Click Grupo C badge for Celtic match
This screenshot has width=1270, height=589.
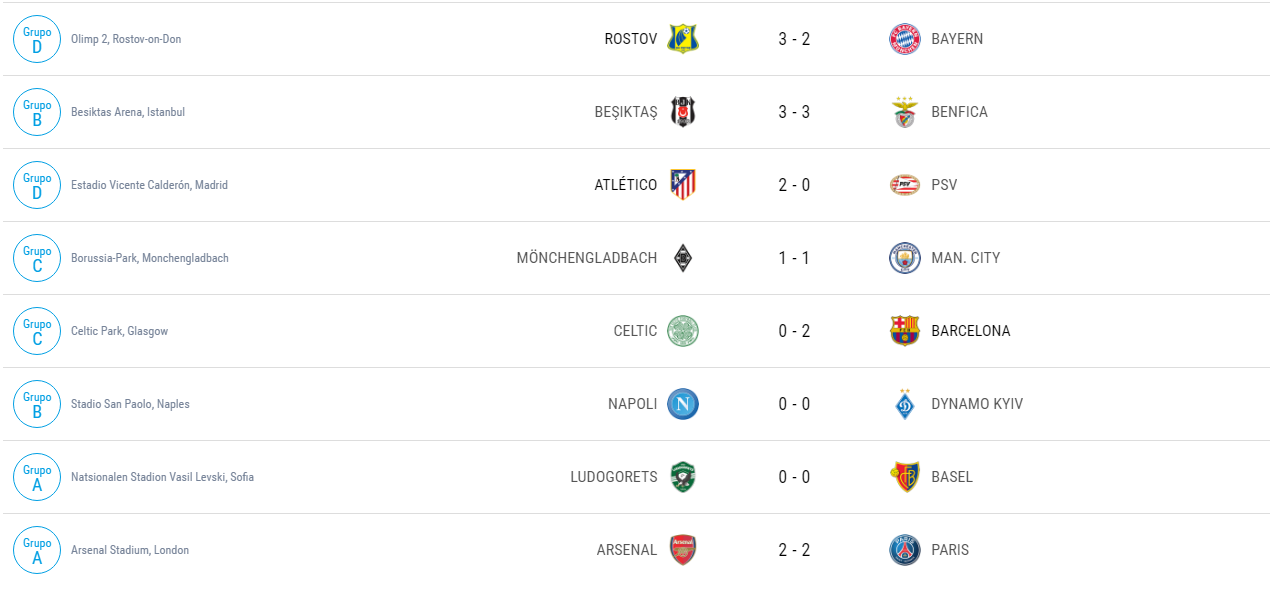pyautogui.click(x=37, y=331)
